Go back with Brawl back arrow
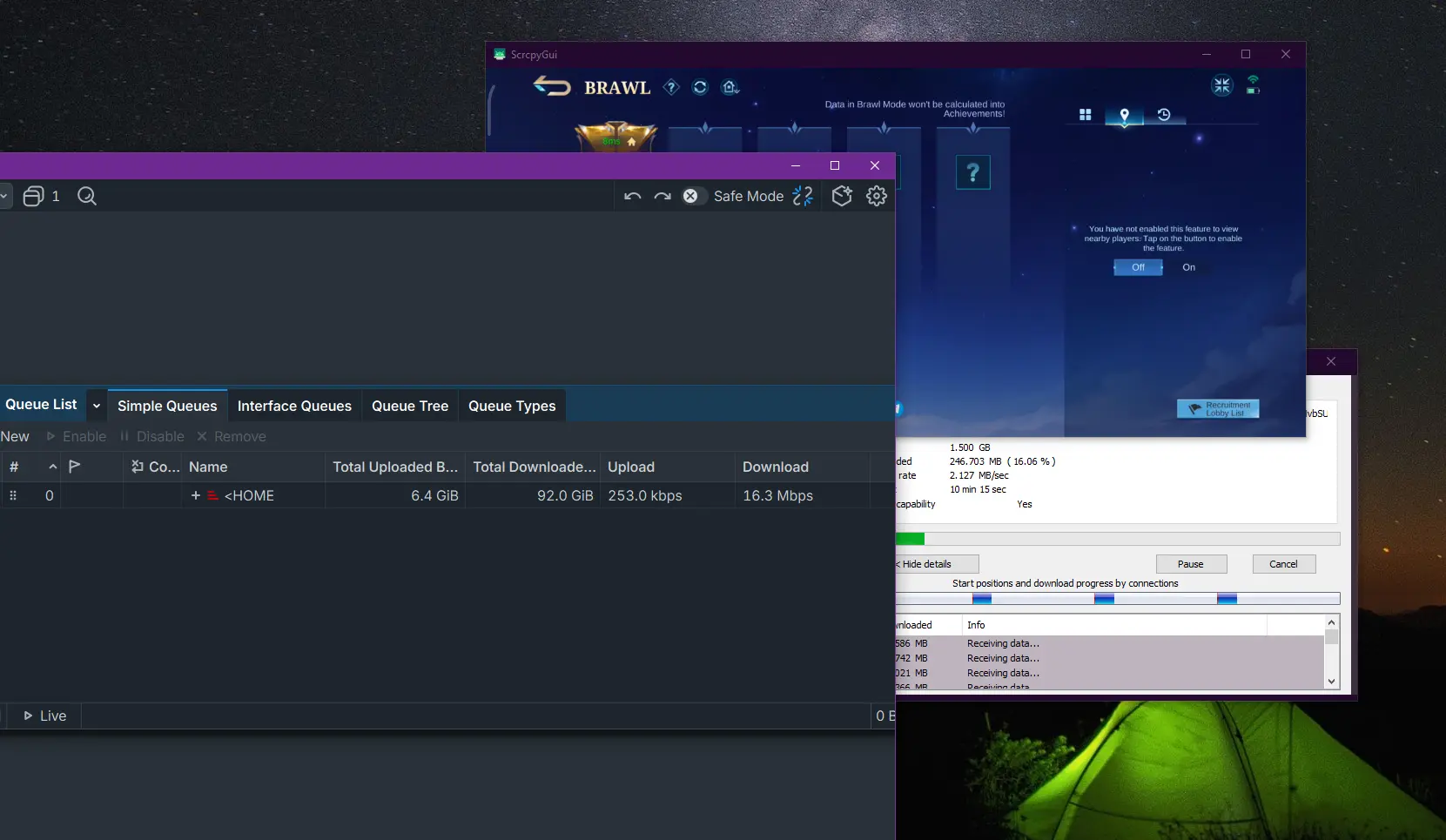The image size is (1446, 840). (x=552, y=86)
